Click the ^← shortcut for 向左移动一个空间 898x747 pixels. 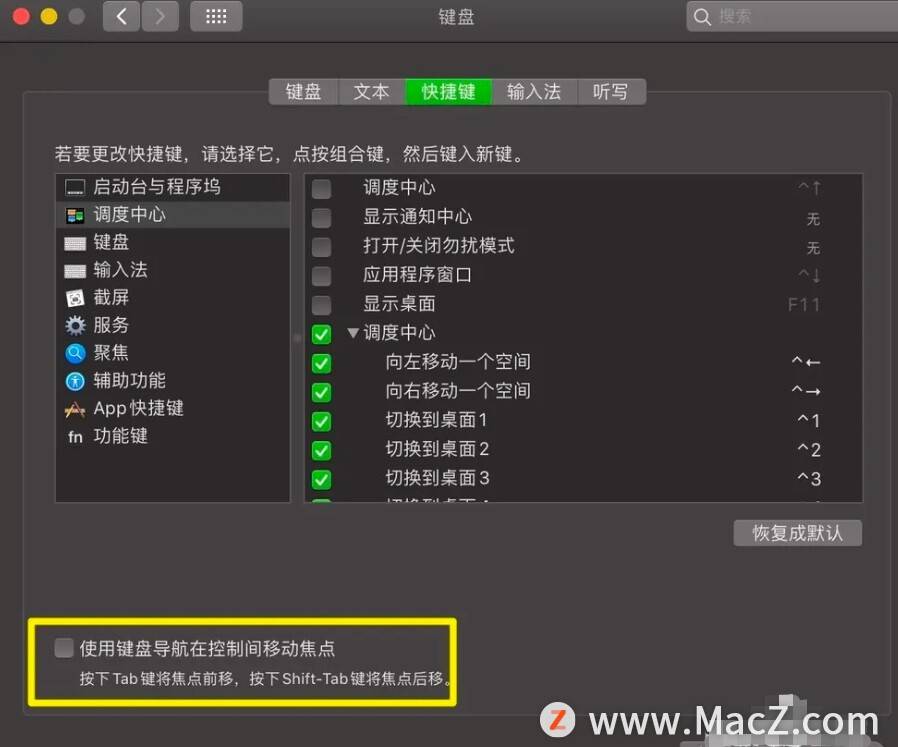point(806,362)
